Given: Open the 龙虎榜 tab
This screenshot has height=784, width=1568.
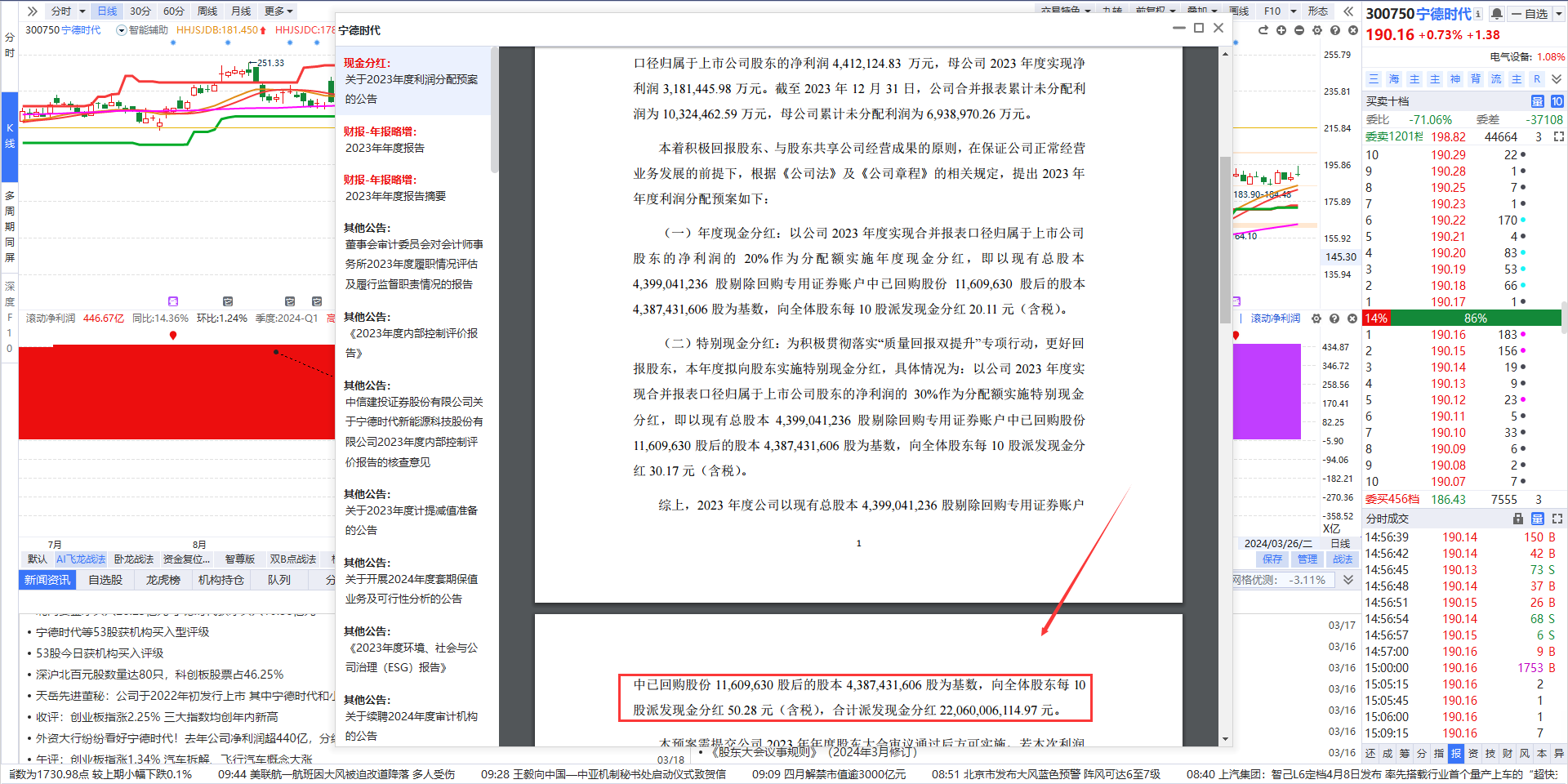Looking at the screenshot, I should coord(163,580).
